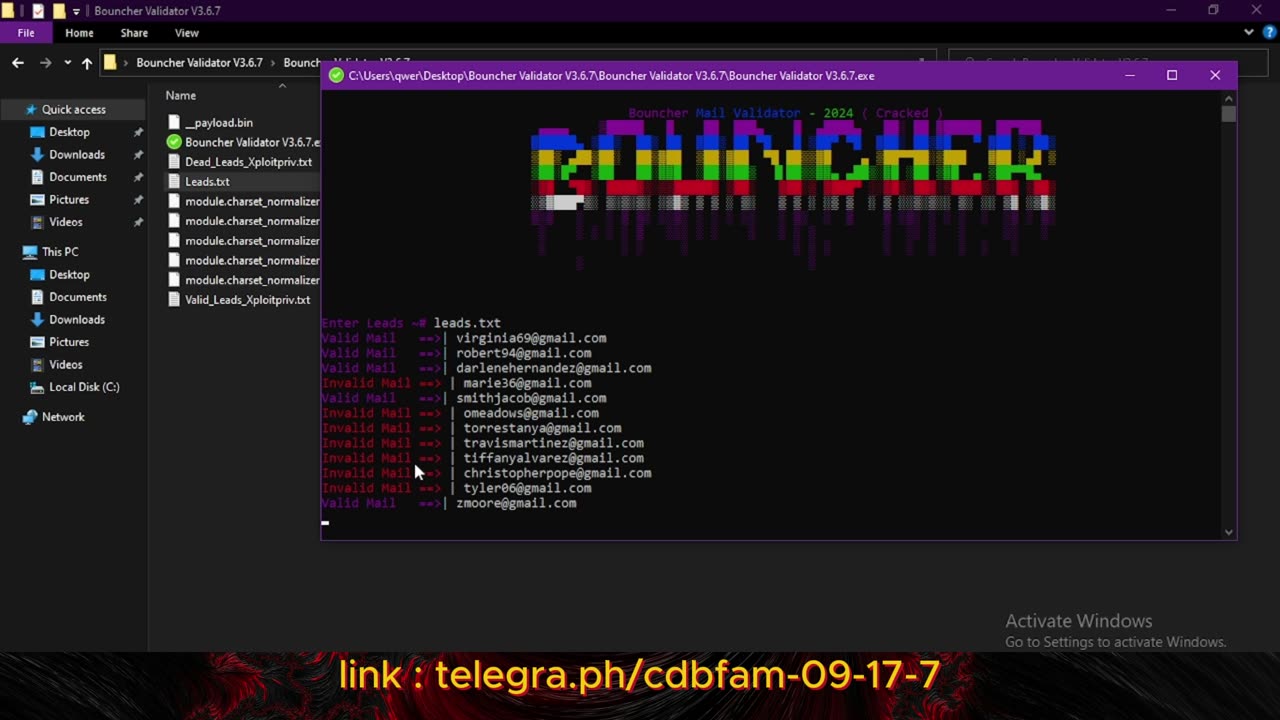Click the console scrollbar down arrow

point(1228,532)
